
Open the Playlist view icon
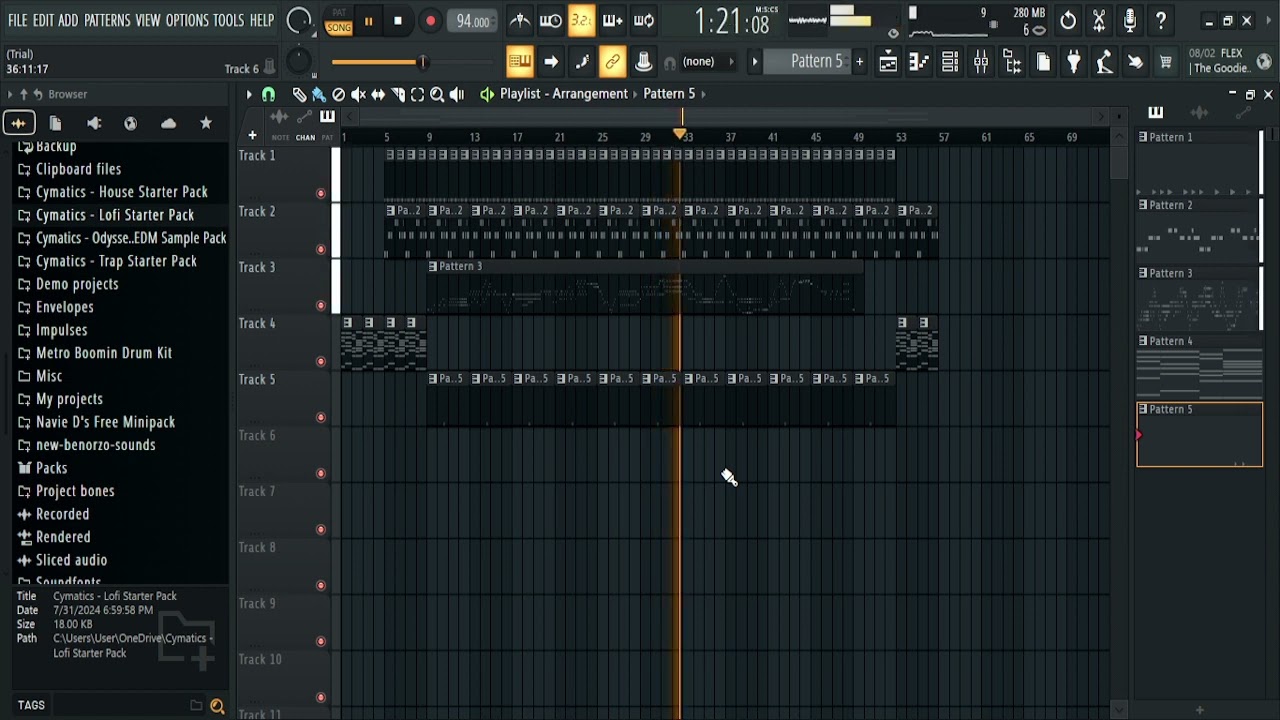click(x=887, y=62)
